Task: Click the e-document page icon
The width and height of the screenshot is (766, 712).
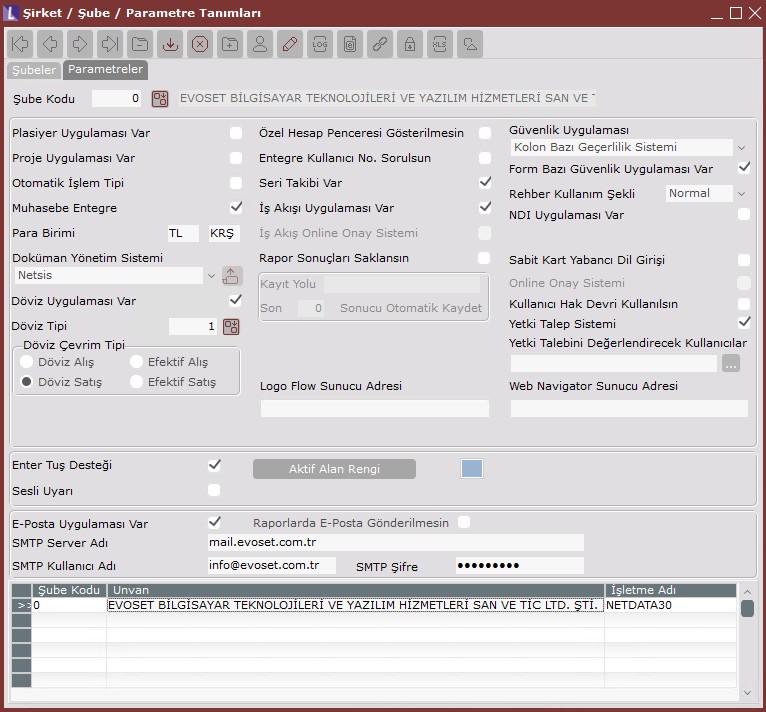Action: [350, 44]
